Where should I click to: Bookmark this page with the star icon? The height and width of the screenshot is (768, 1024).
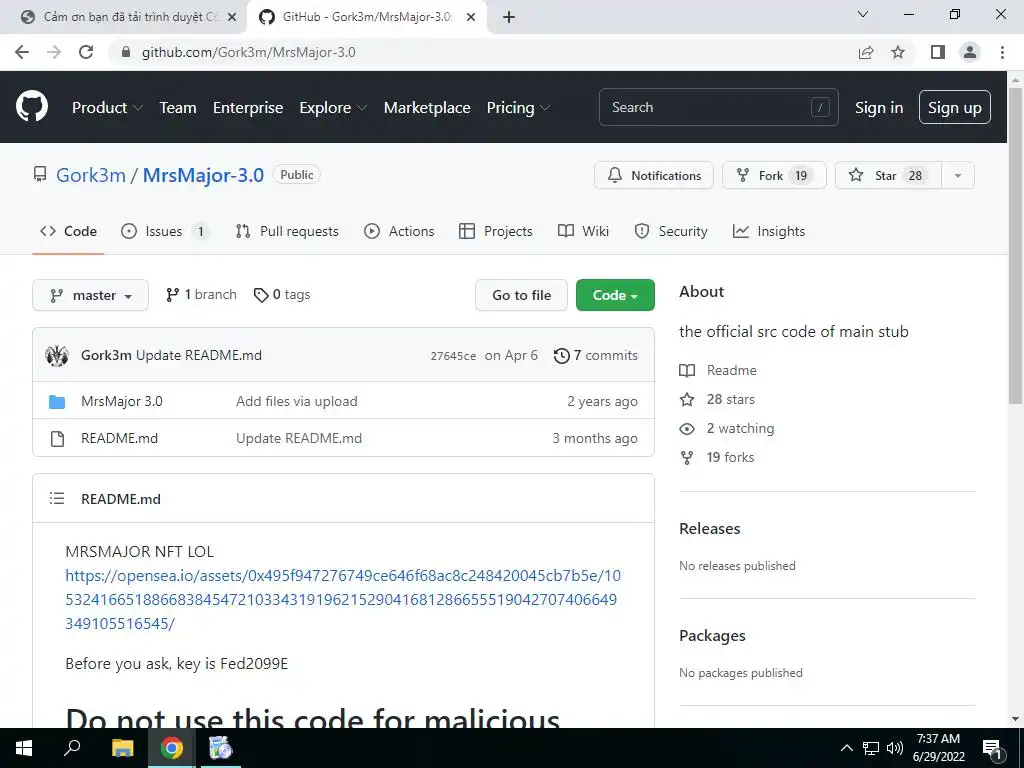(898, 52)
